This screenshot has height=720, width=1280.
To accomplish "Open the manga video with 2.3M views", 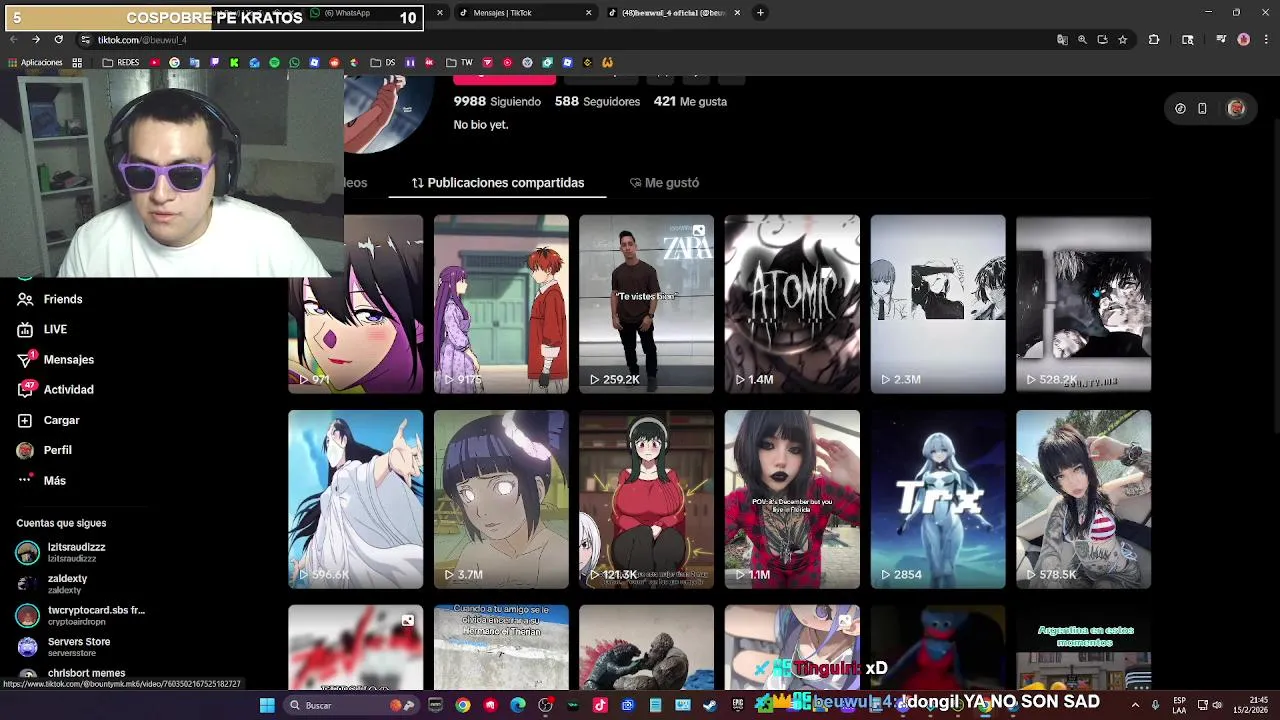I will tap(938, 304).
